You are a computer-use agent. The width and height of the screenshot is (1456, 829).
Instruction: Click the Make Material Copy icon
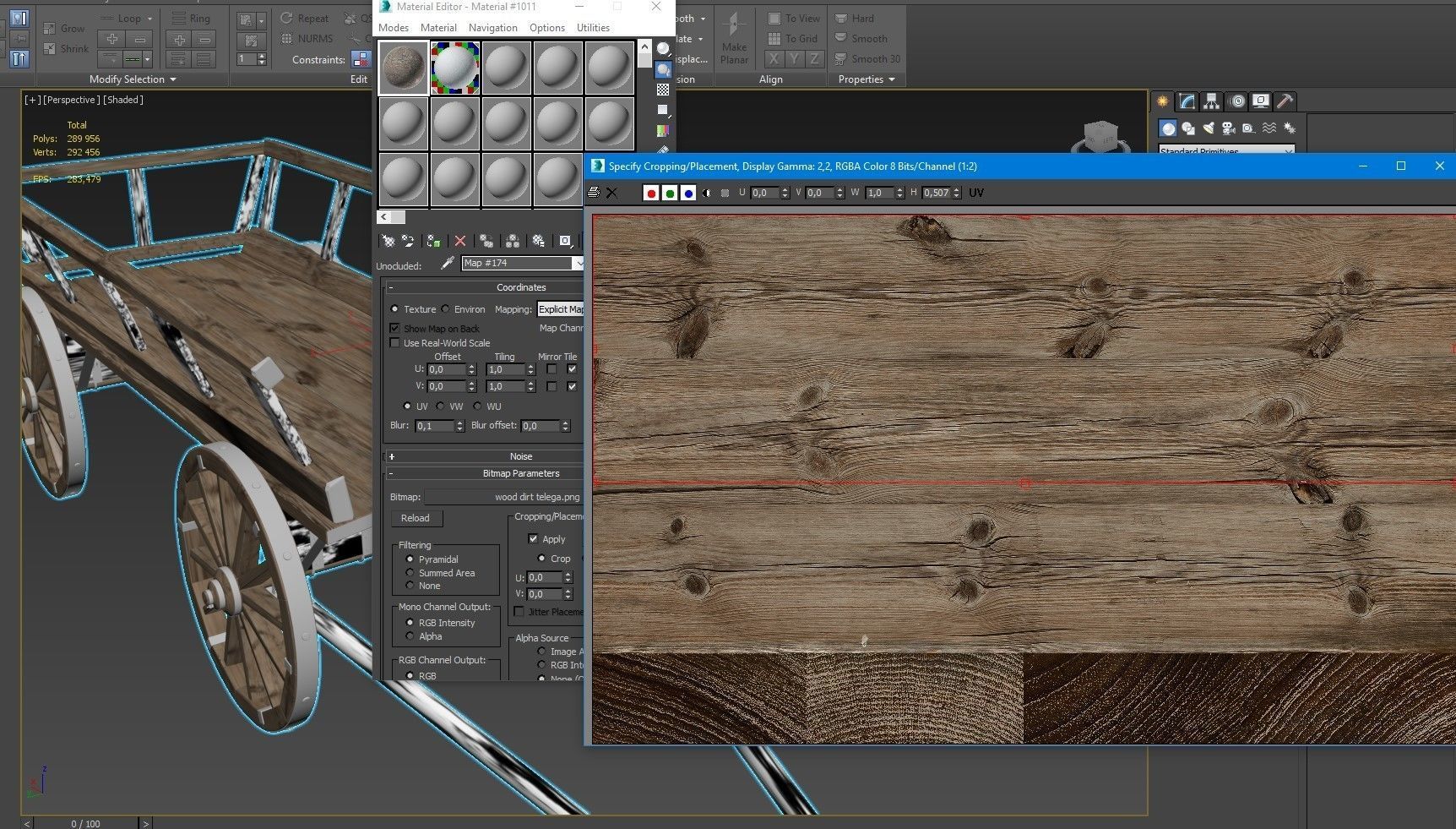point(486,241)
